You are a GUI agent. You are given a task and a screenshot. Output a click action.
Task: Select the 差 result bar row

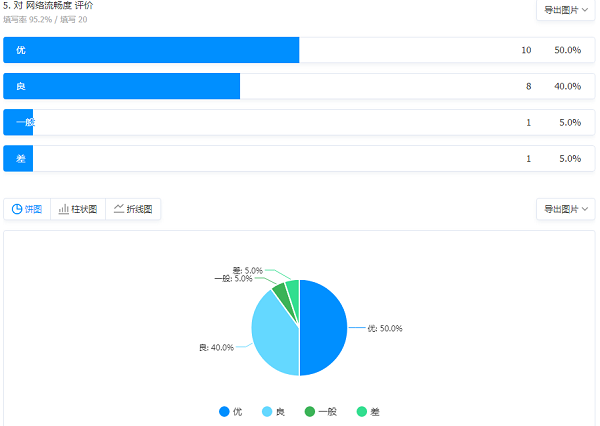point(299,158)
